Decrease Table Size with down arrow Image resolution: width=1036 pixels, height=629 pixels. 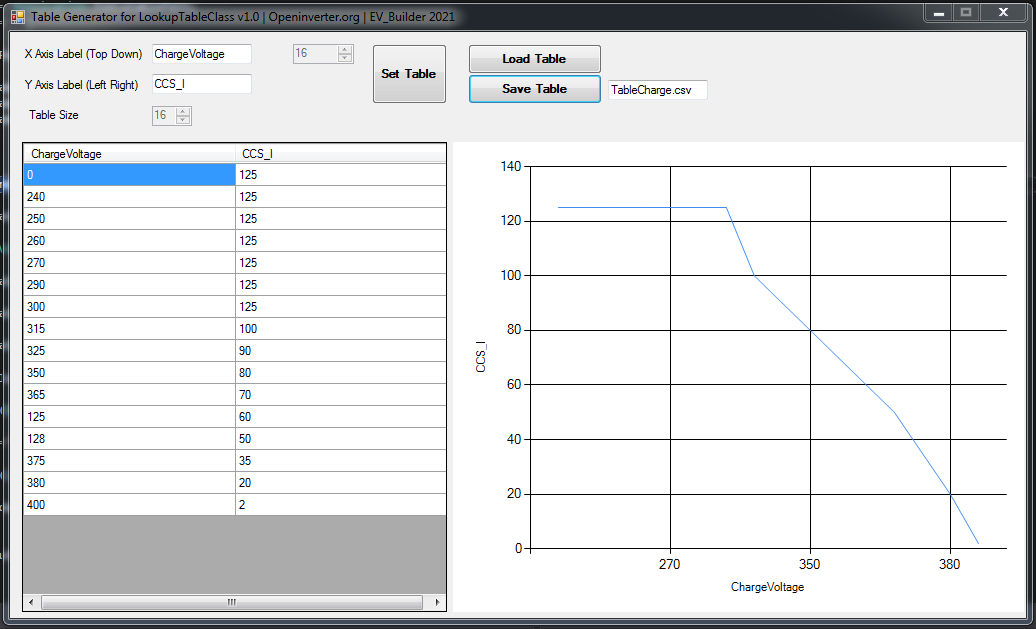(x=183, y=120)
